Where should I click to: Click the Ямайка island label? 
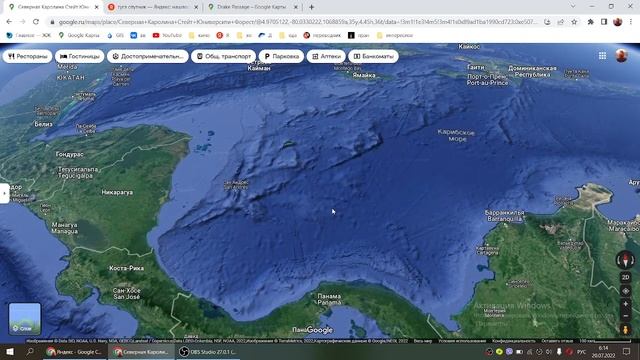364,75
